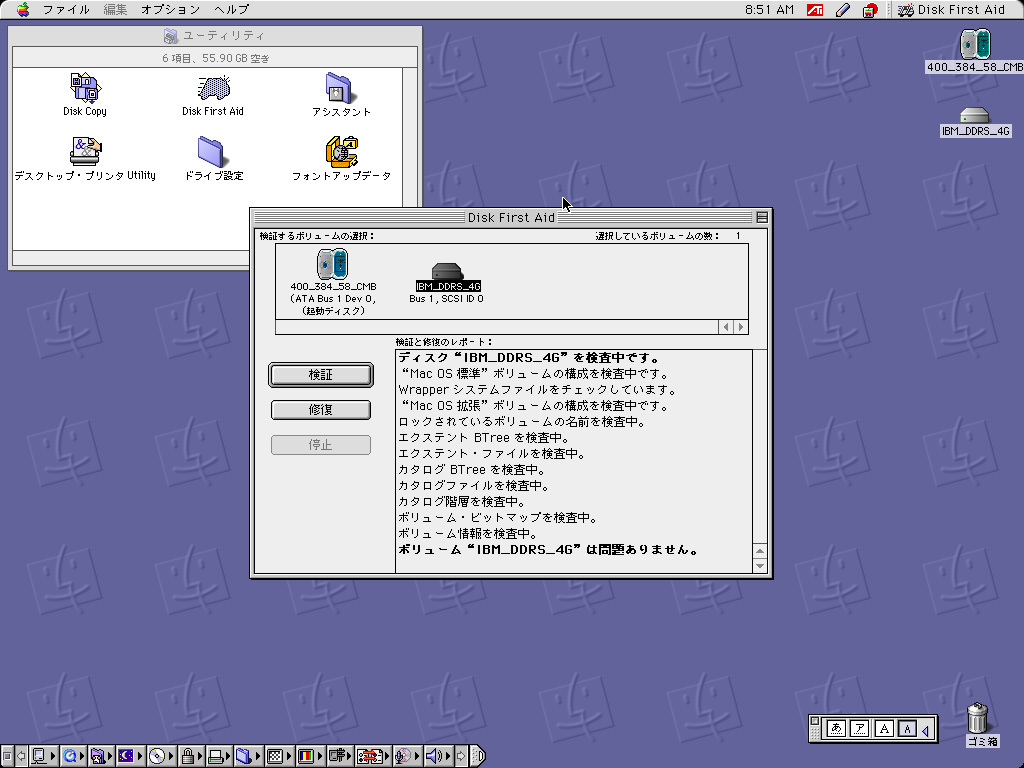
Task: Select half-width A input mode in palette
Action: click(x=907, y=729)
